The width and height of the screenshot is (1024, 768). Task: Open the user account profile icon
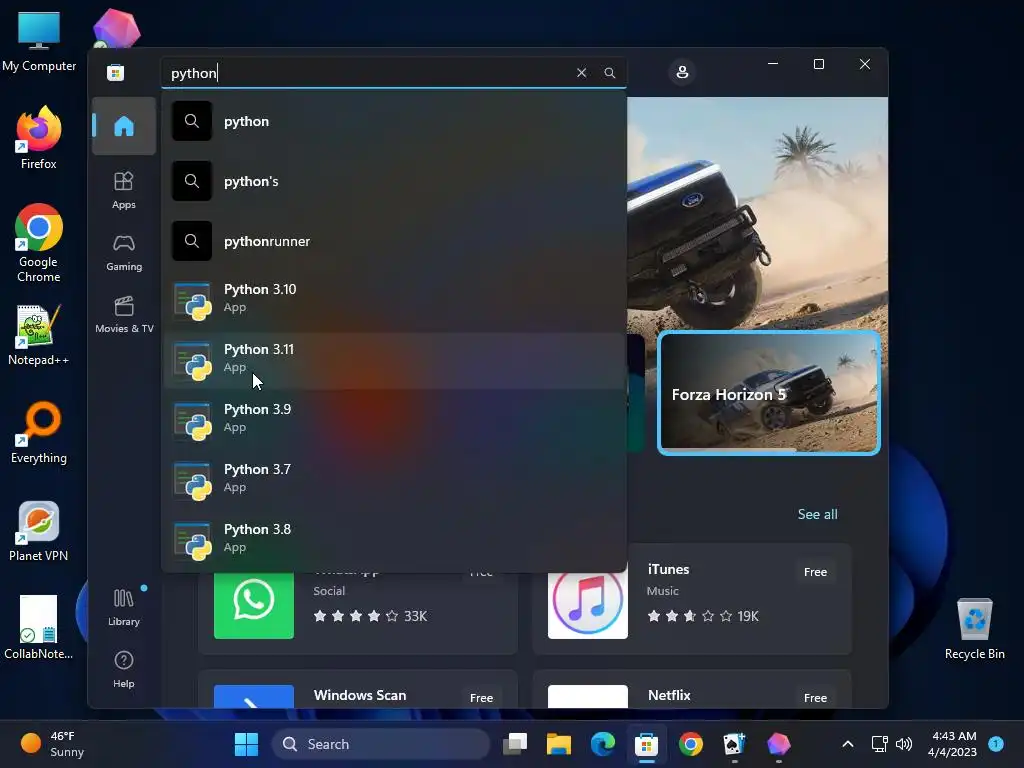tap(682, 72)
